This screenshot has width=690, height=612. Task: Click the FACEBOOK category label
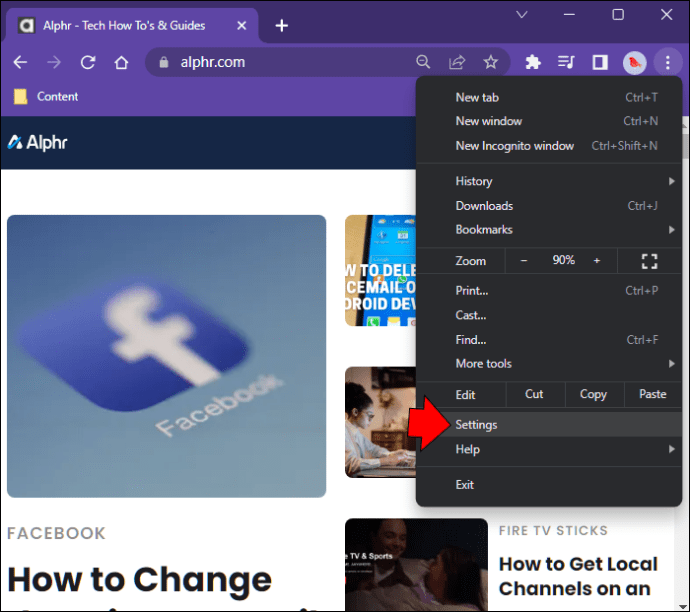coord(56,534)
